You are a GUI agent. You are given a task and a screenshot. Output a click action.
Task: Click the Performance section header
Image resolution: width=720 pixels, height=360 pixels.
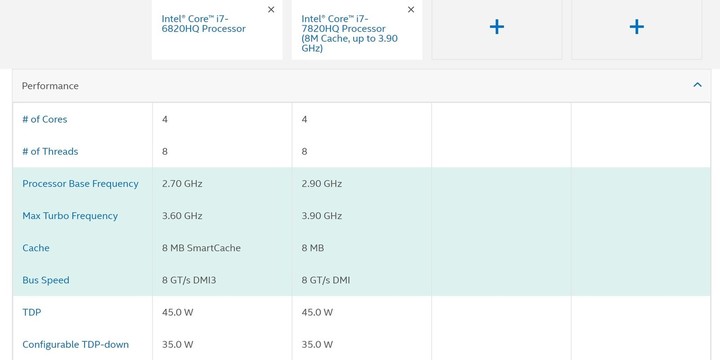[x=361, y=86]
